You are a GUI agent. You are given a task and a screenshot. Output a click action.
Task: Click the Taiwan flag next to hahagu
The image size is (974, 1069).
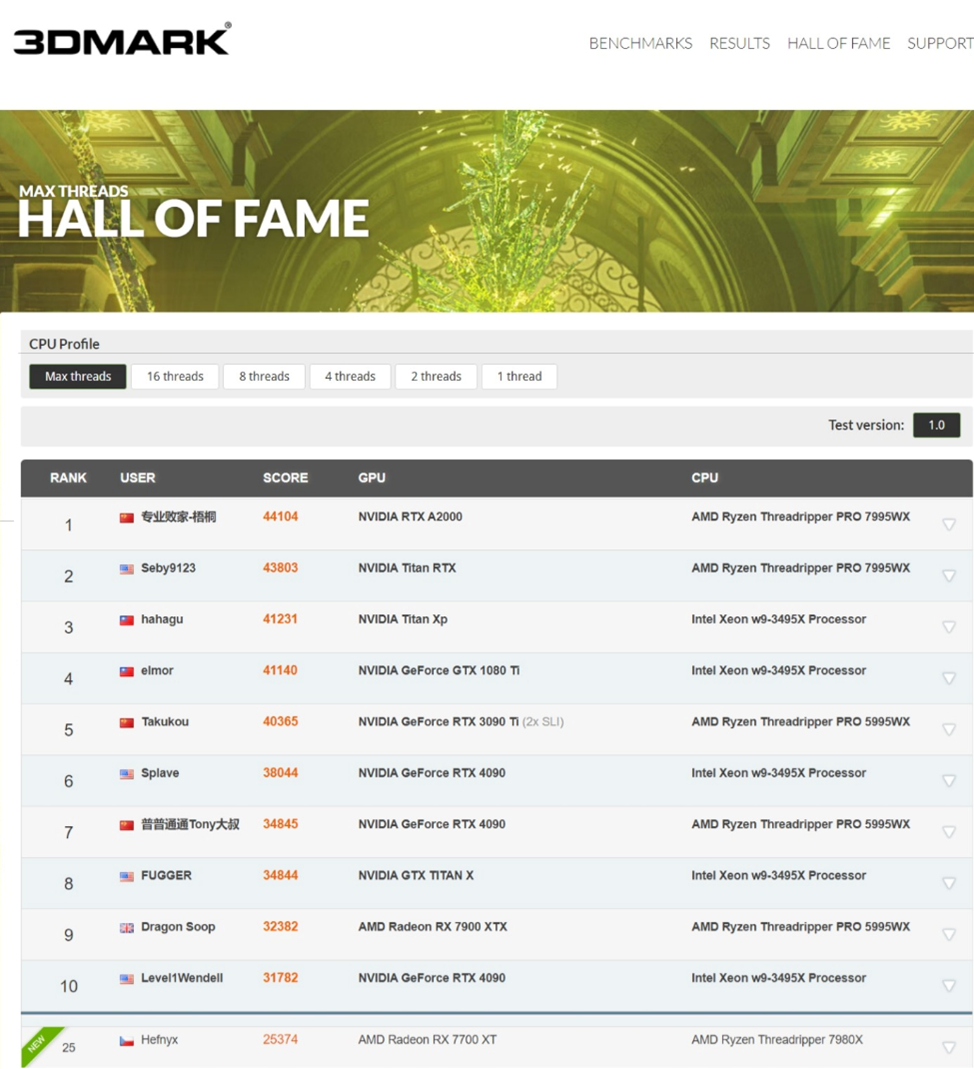click(x=127, y=620)
